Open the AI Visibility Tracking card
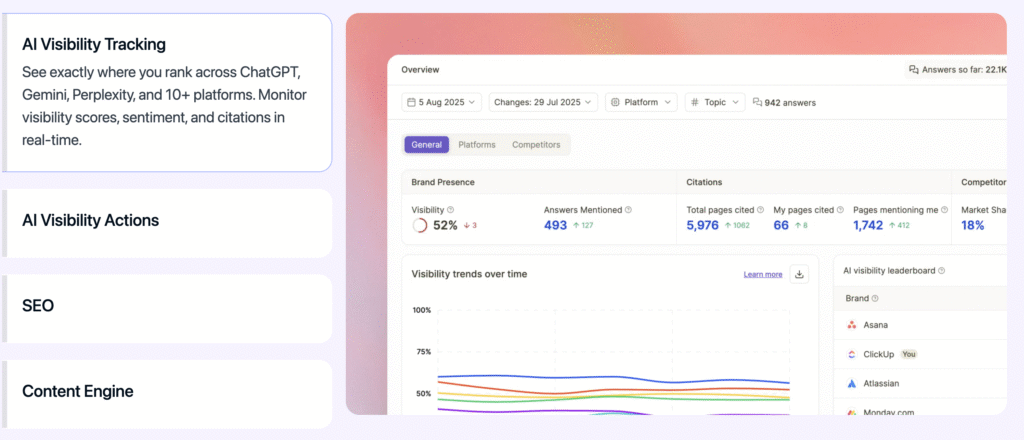Image resolution: width=1024 pixels, height=440 pixels. point(167,93)
